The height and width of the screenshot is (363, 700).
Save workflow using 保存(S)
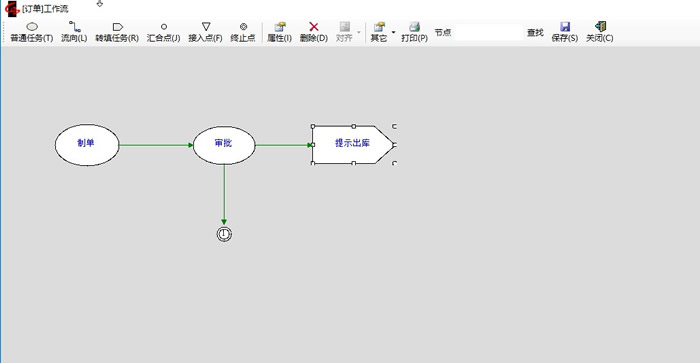coord(565,33)
